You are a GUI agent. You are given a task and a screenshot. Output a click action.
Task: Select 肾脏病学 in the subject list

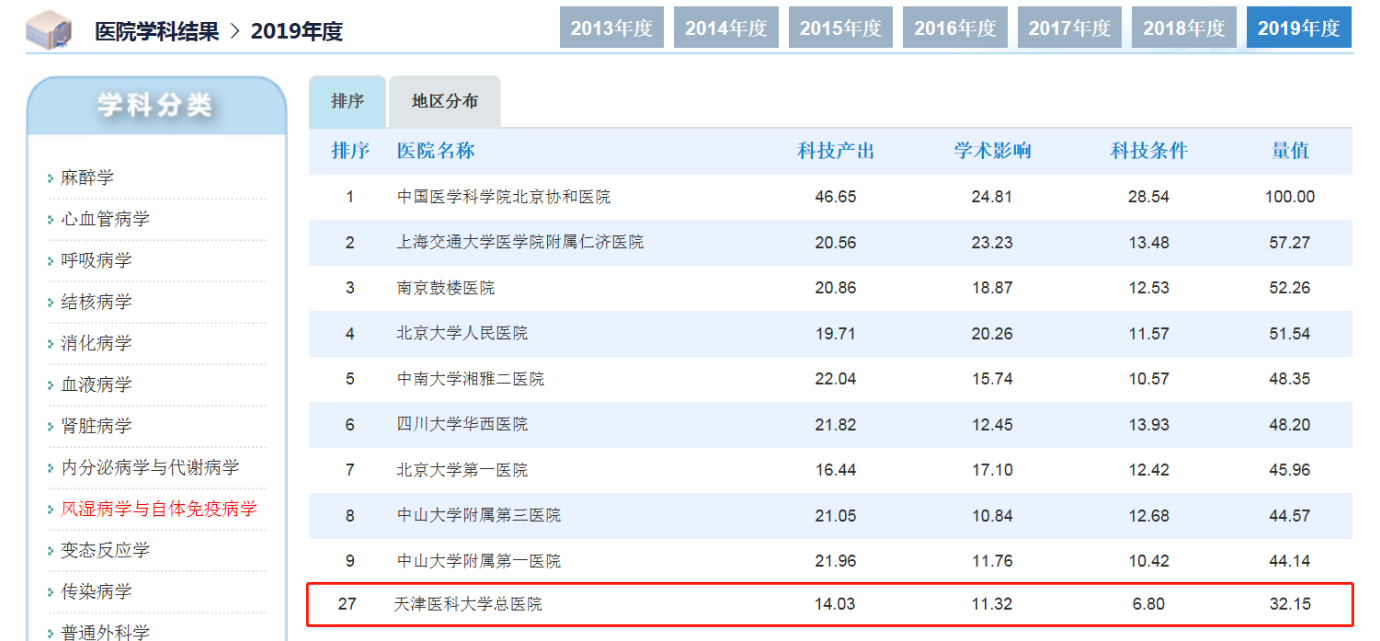pos(96,426)
